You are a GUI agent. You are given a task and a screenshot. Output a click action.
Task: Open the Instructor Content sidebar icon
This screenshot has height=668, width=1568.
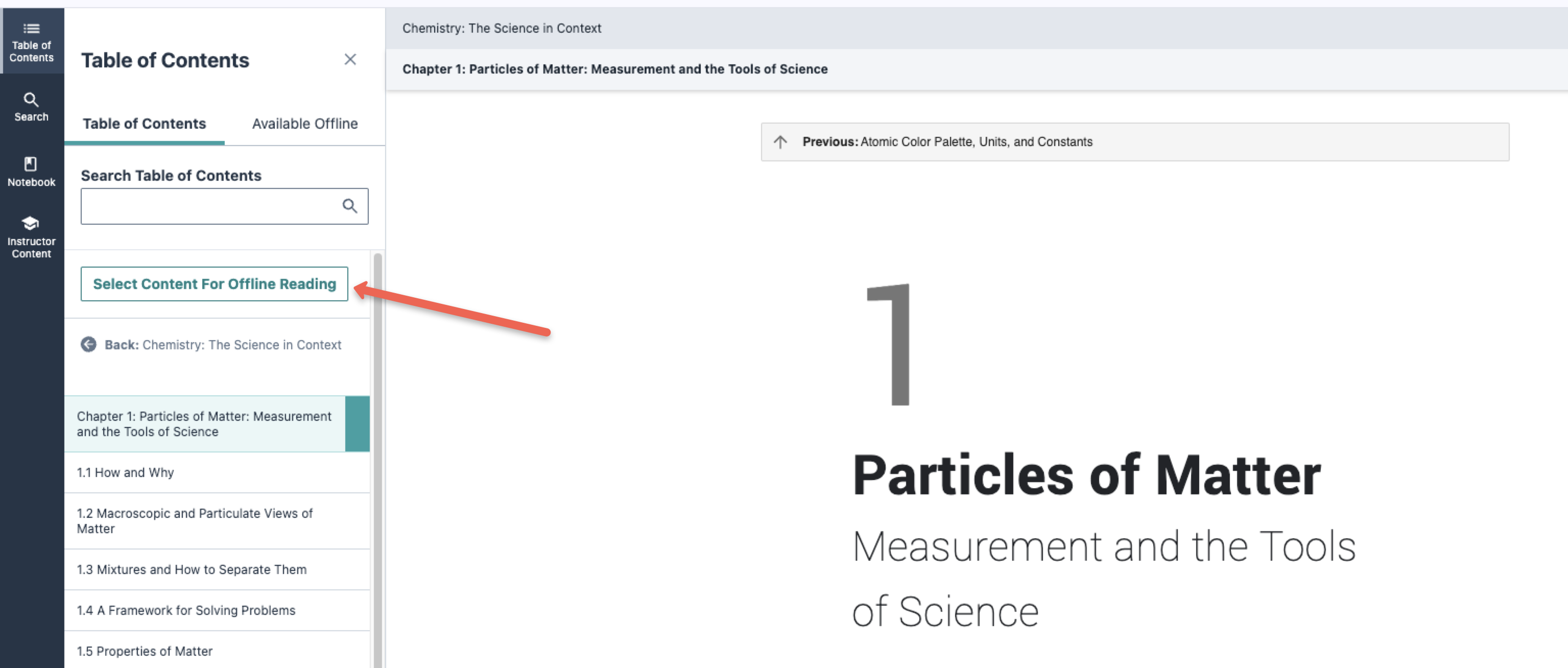(x=31, y=237)
